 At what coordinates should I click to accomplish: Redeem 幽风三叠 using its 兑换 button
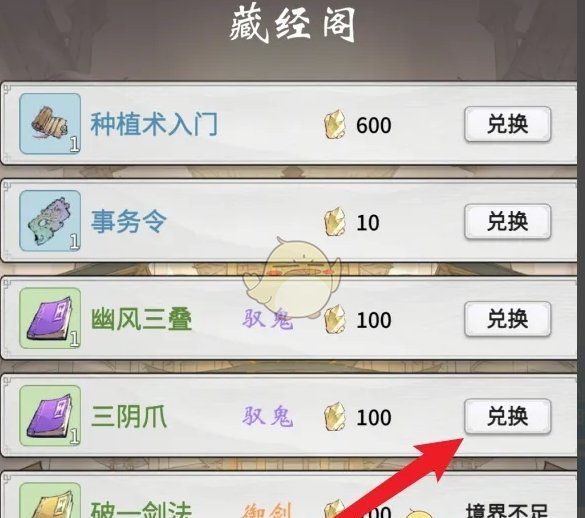tap(508, 319)
